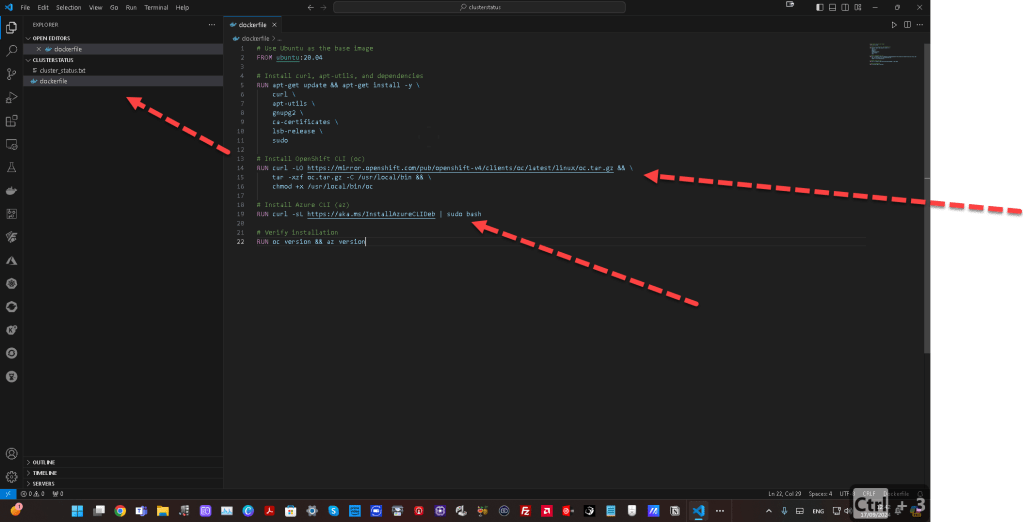Open the forwarded ports indicator in status bar
Screen dimensions: 1023x522
(57, 494)
